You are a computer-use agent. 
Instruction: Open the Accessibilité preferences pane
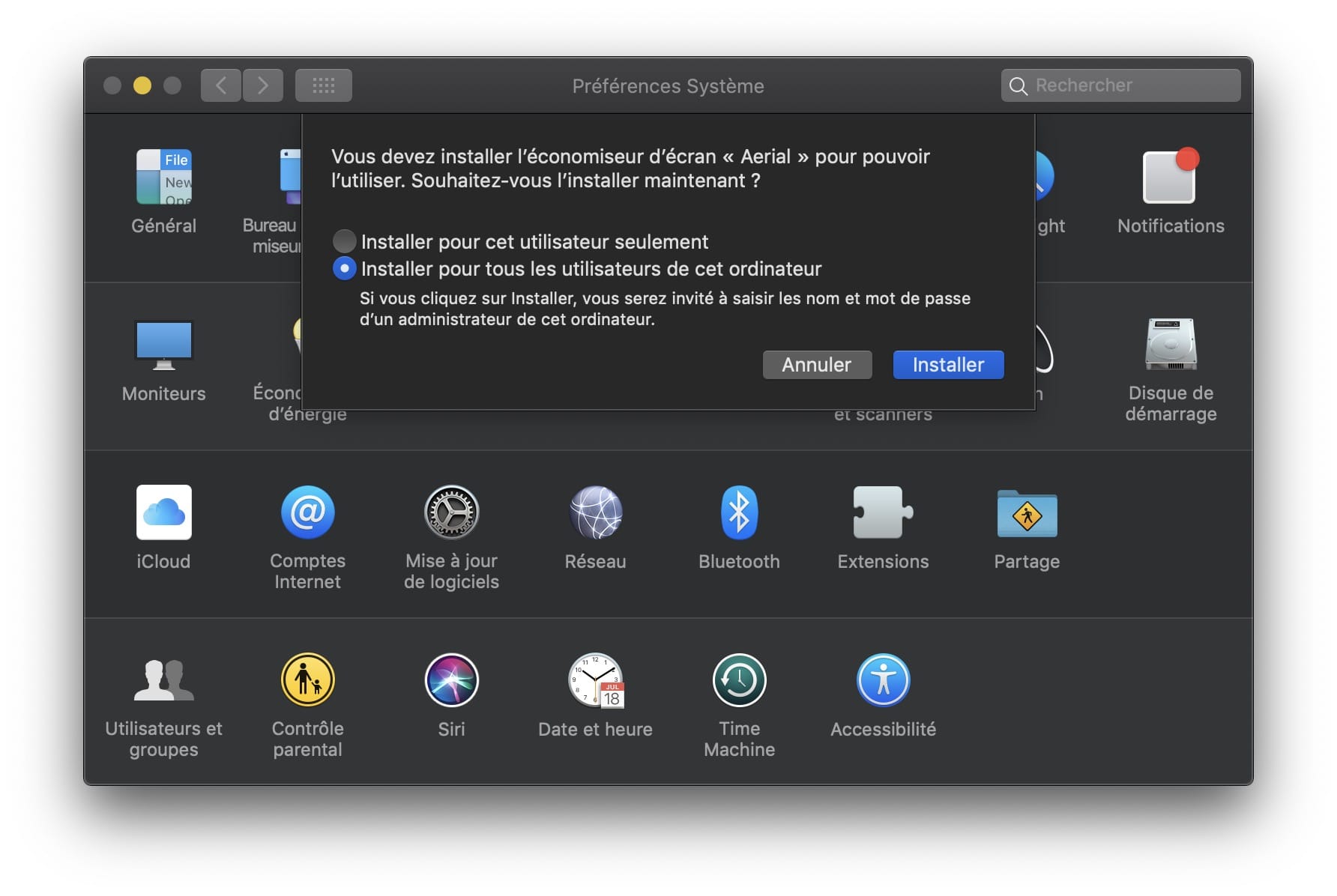[883, 680]
